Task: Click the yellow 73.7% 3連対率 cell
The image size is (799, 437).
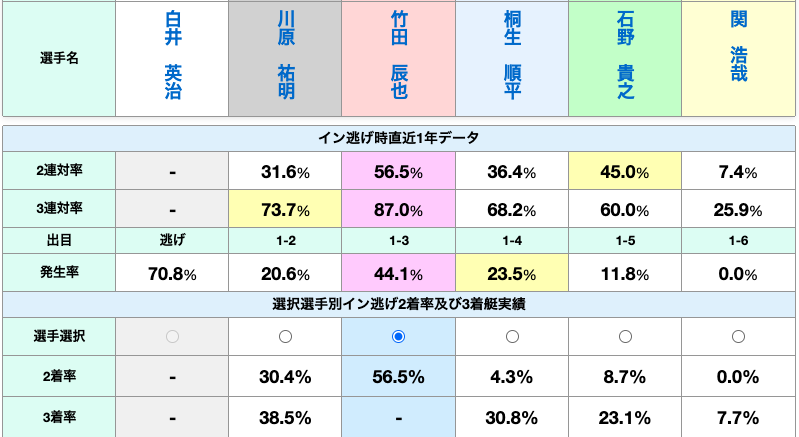Action: click(285, 209)
